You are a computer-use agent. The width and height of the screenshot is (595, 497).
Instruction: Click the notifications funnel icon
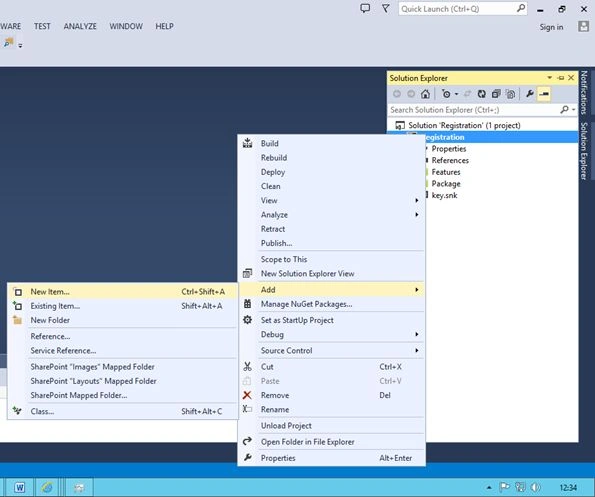386,8
